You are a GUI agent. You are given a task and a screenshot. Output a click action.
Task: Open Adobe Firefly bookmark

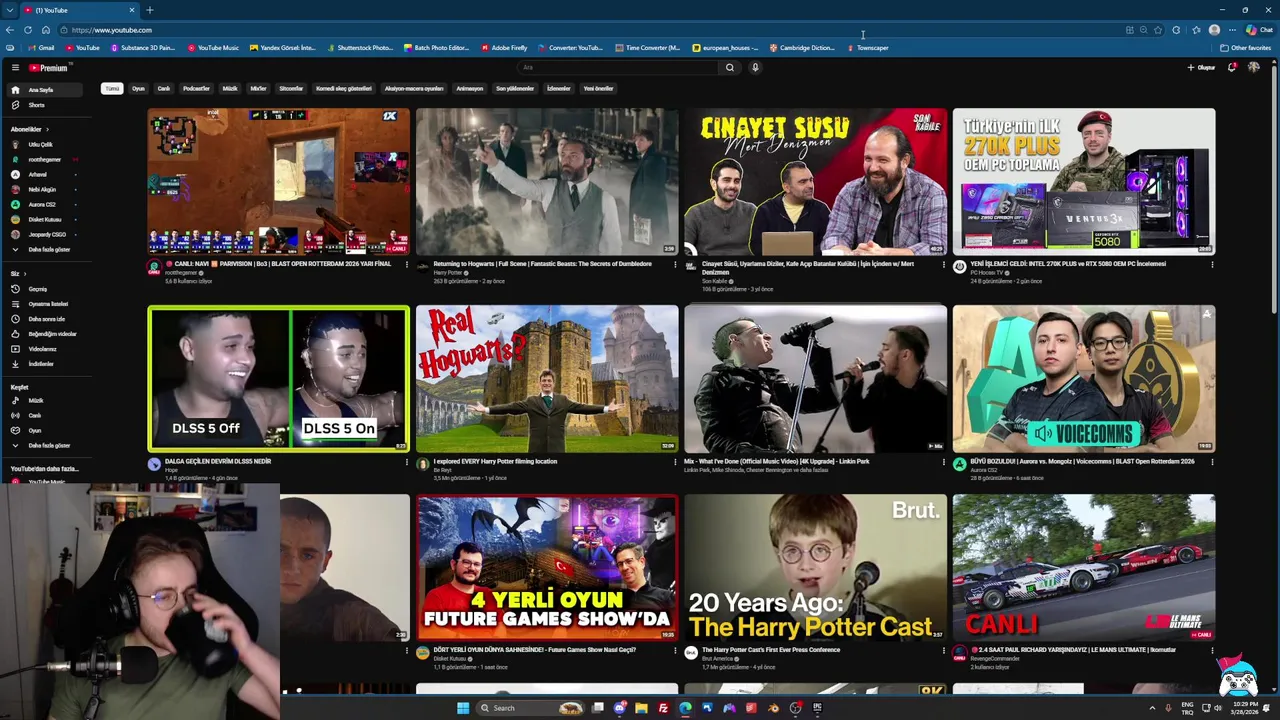point(504,48)
